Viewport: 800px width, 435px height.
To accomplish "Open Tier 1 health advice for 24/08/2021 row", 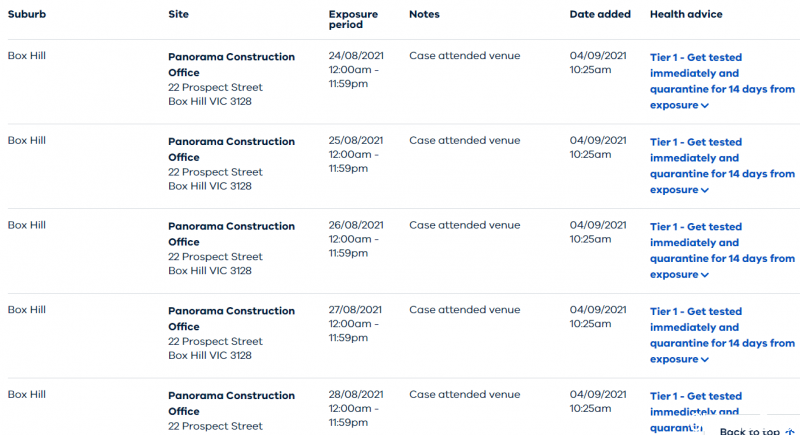I will click(x=722, y=81).
